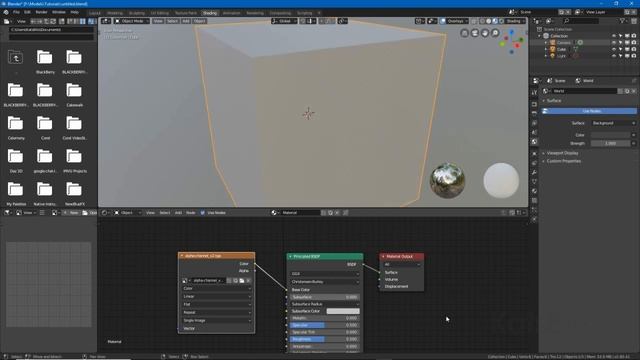
Task: Open the Global transform orientation dropdown
Action: tap(284, 21)
